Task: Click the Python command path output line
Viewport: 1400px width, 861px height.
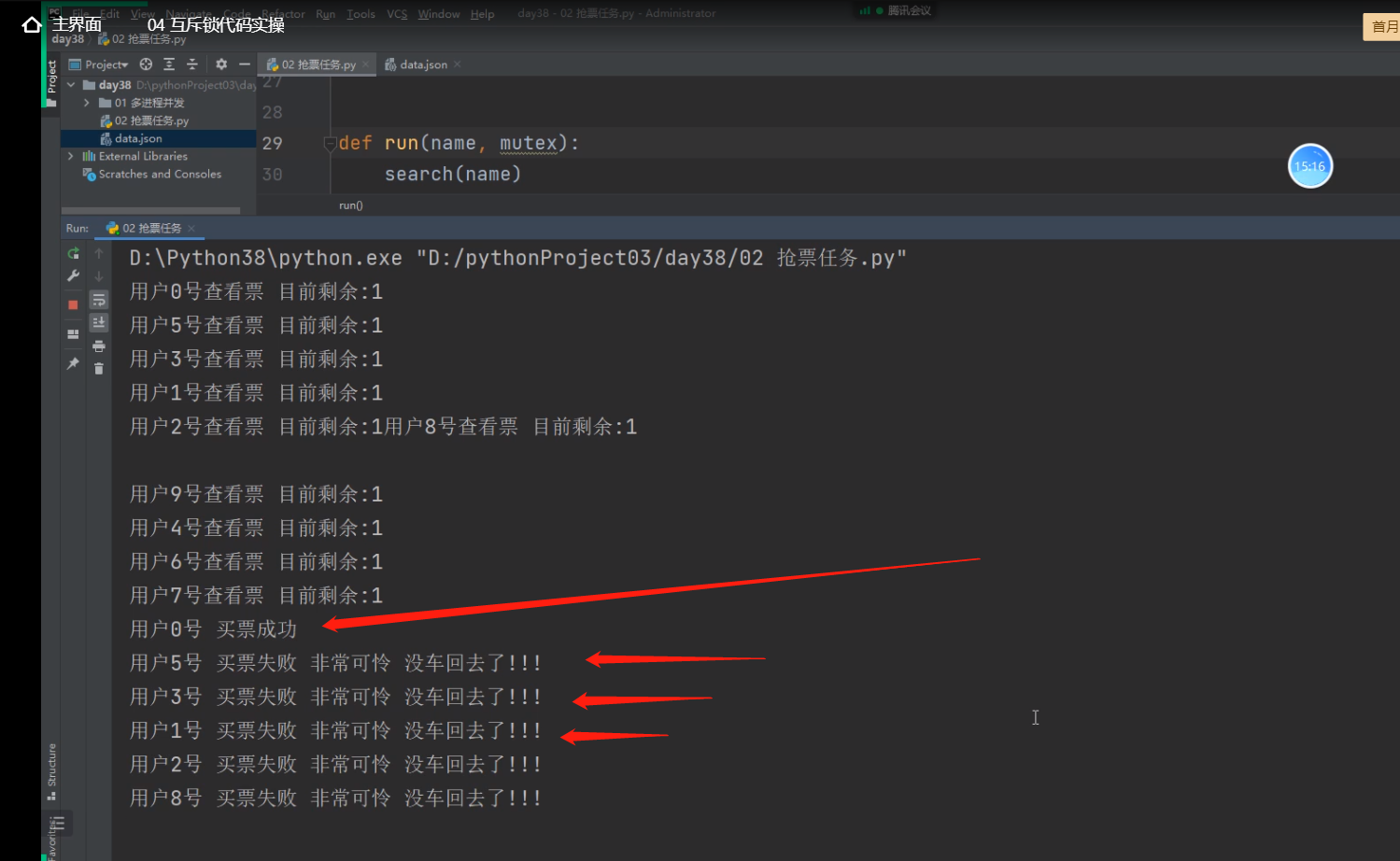Action: click(x=517, y=258)
